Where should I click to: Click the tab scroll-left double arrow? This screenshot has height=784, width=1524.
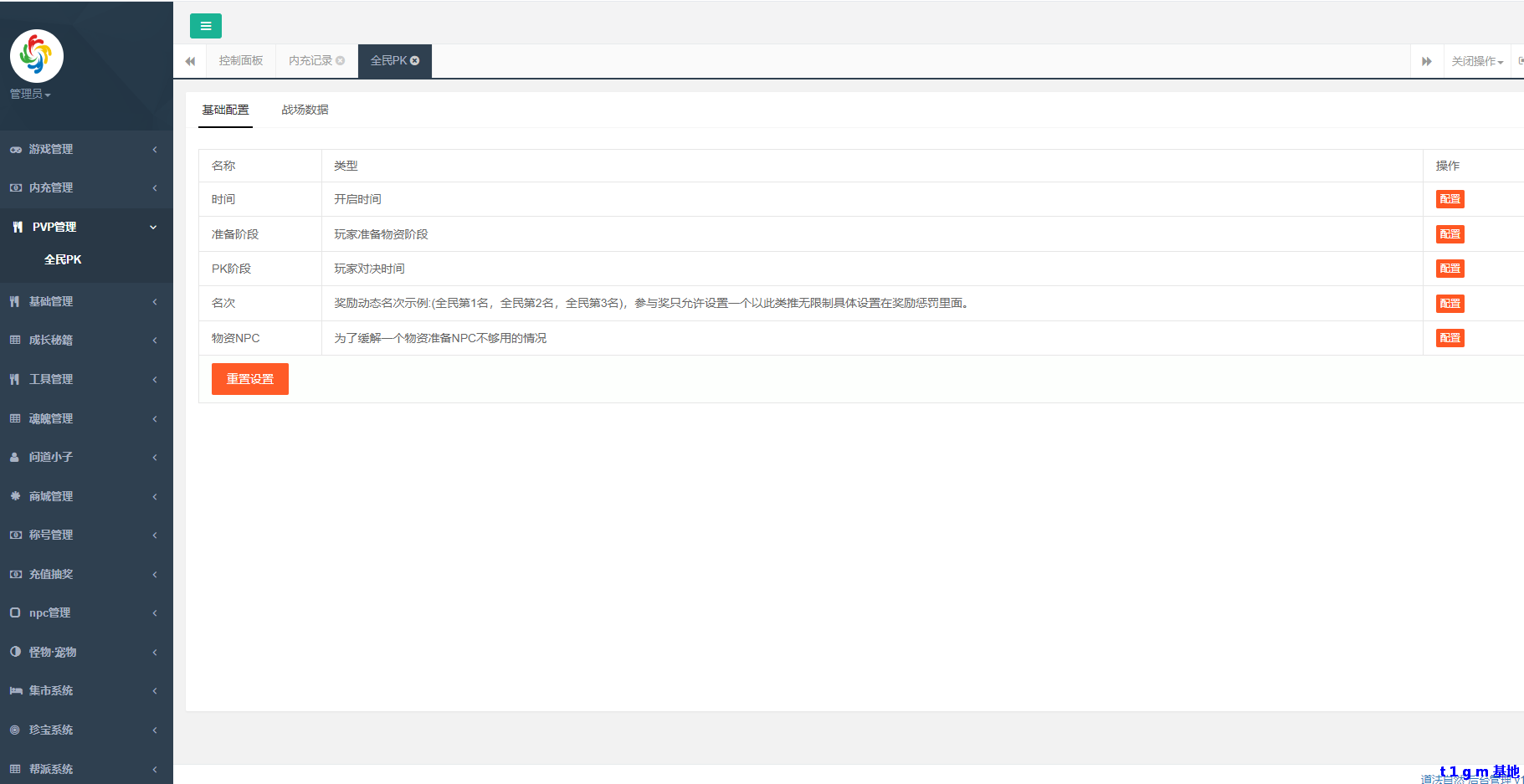pyautogui.click(x=190, y=61)
